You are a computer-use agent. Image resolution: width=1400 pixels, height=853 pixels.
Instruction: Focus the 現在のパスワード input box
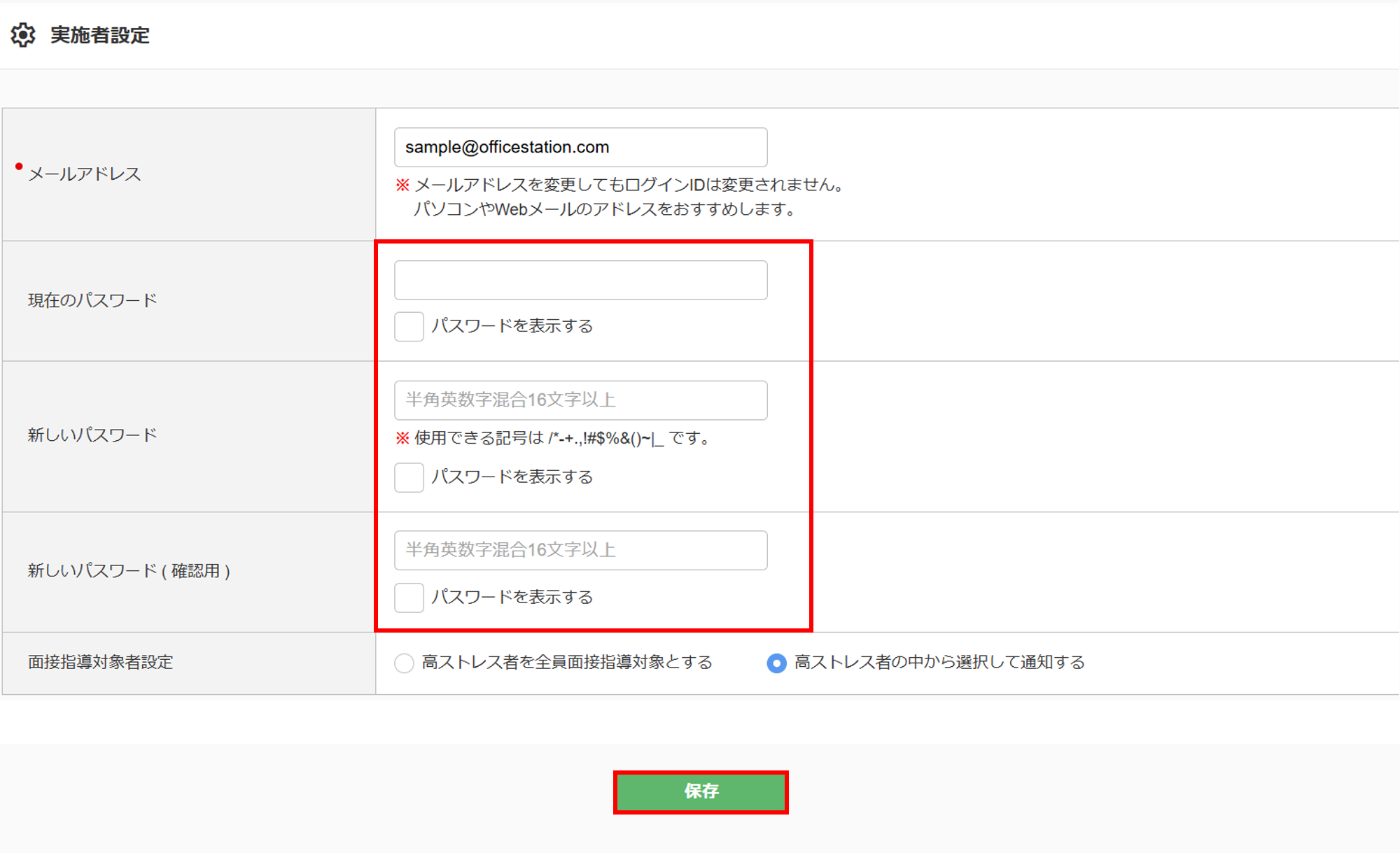pyautogui.click(x=580, y=280)
